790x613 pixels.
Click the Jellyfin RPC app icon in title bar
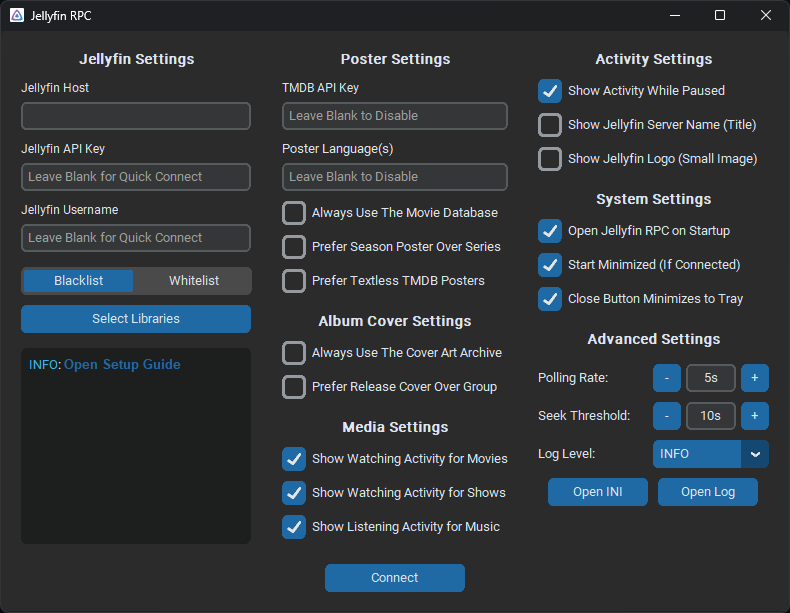pyautogui.click(x=17, y=16)
